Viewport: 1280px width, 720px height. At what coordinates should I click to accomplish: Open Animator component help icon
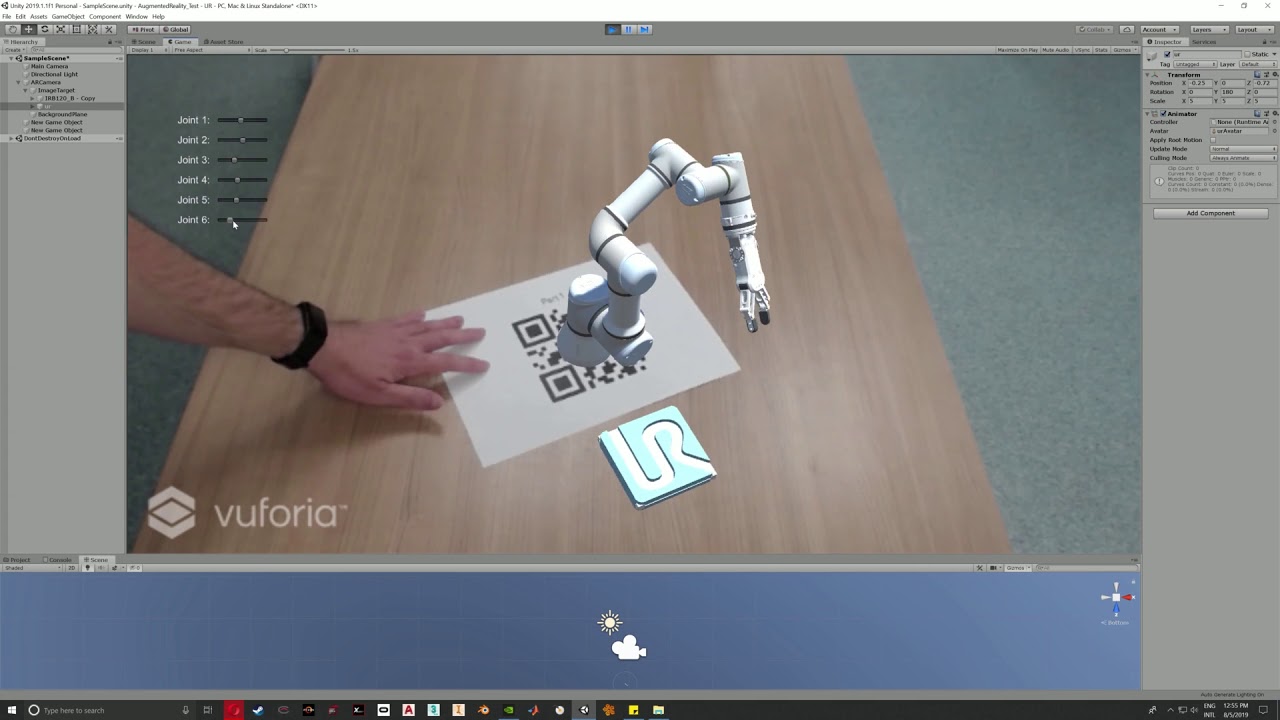pos(1257,114)
